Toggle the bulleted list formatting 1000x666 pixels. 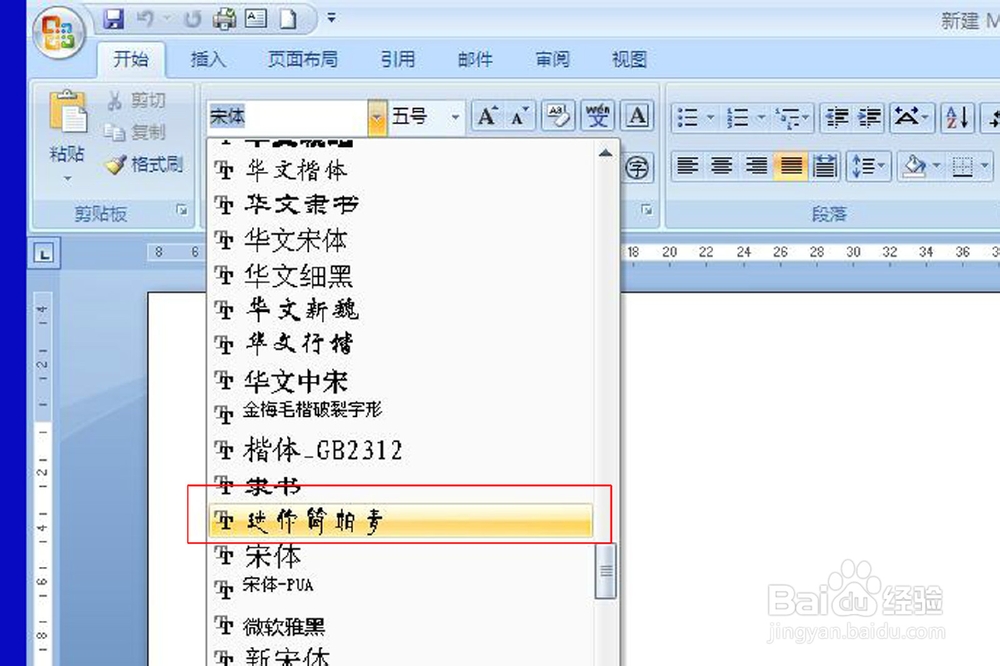(688, 115)
